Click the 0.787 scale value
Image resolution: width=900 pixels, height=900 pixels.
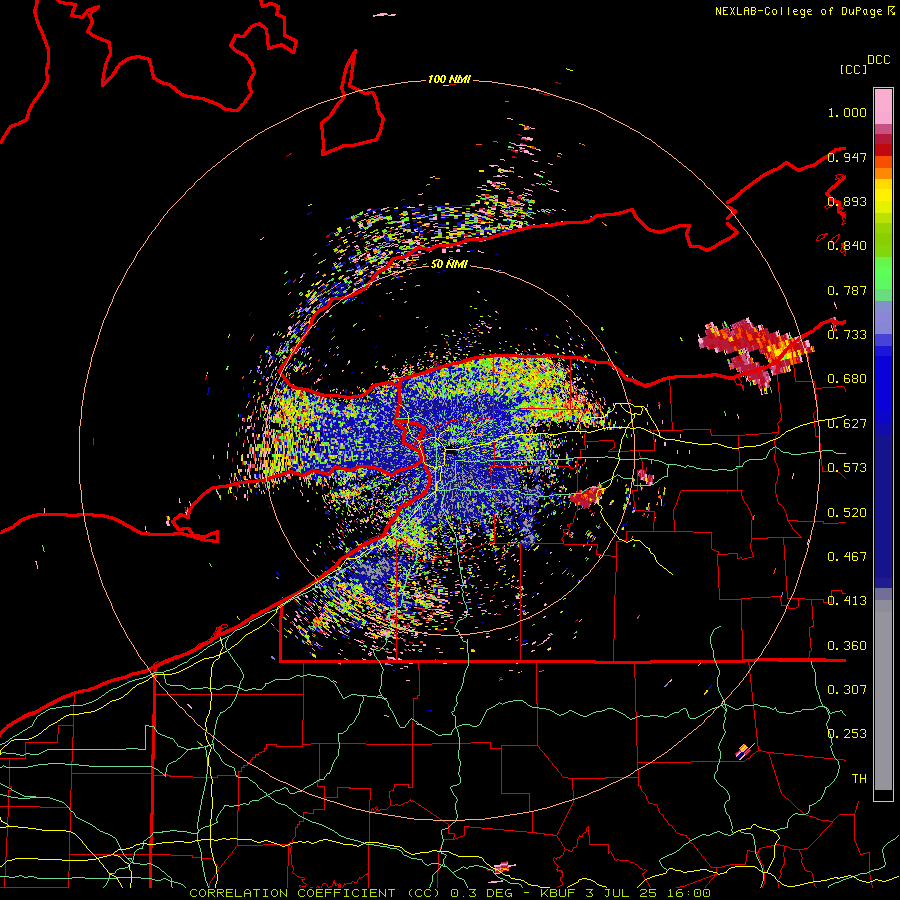[x=847, y=290]
